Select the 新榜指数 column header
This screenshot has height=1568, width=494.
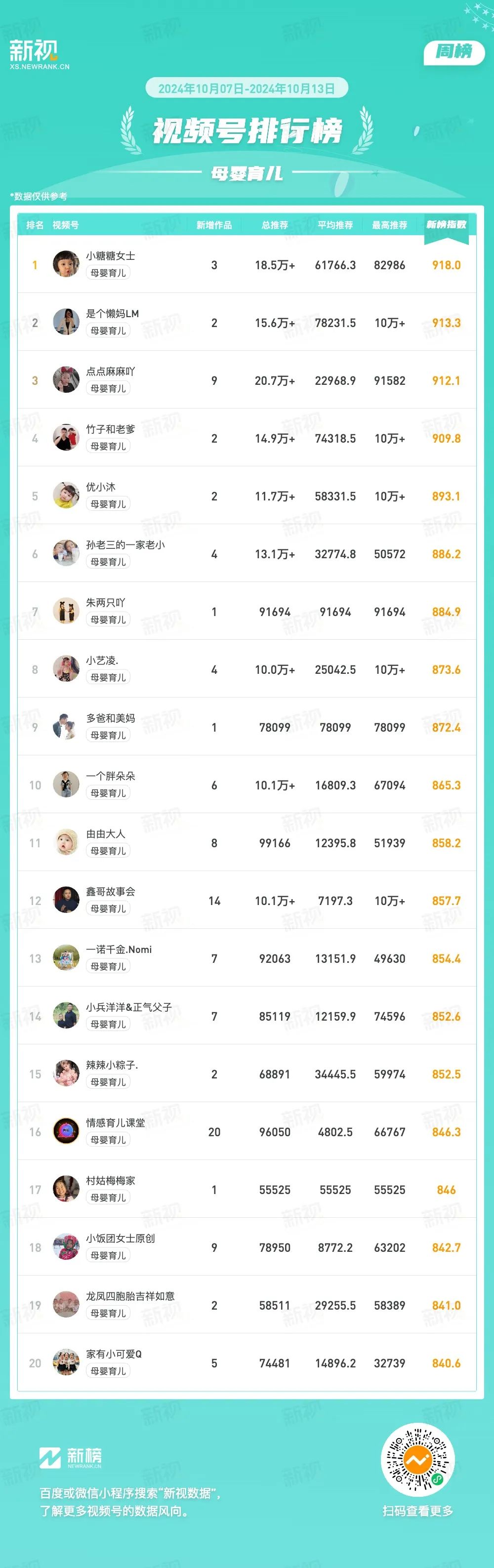[446, 225]
